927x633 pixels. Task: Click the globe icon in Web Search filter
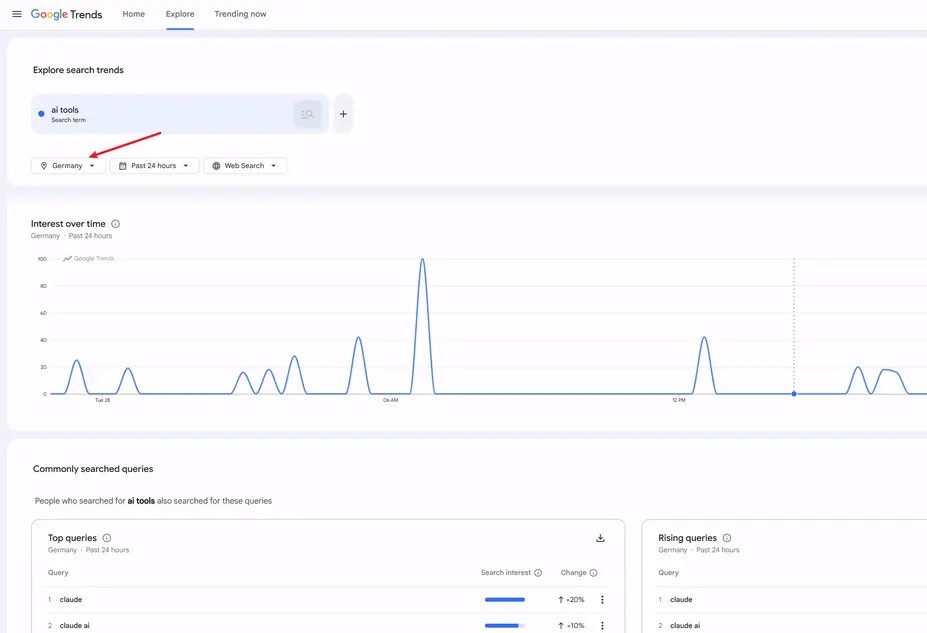tap(216, 165)
